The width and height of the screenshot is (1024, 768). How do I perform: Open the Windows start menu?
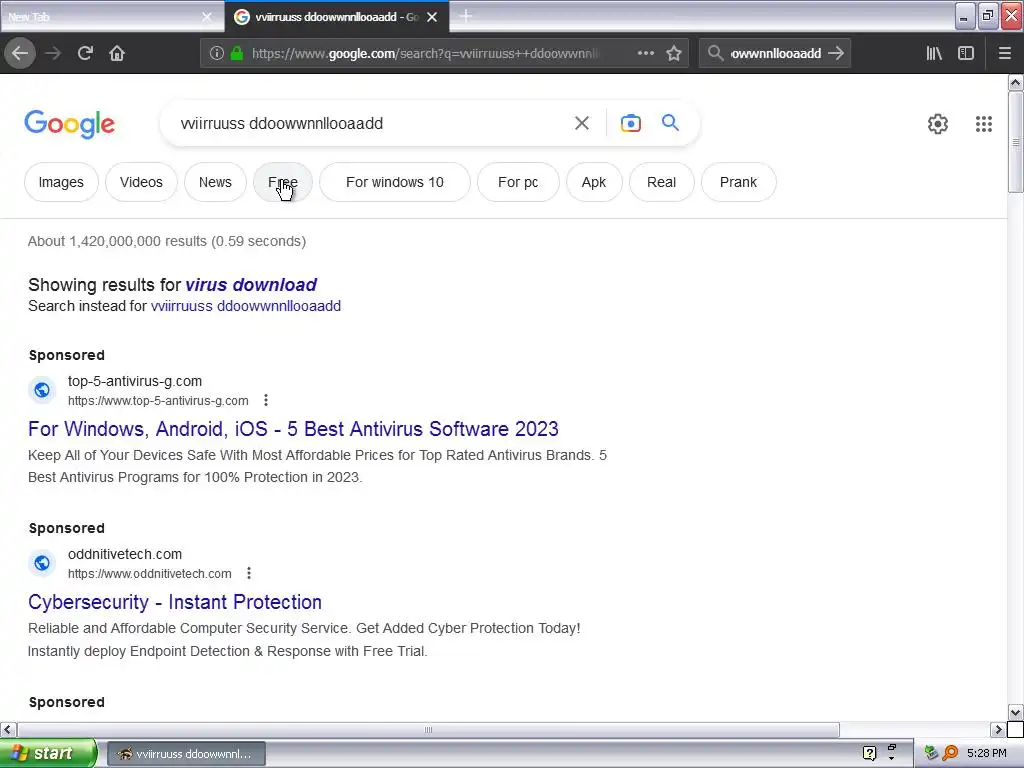coord(48,753)
